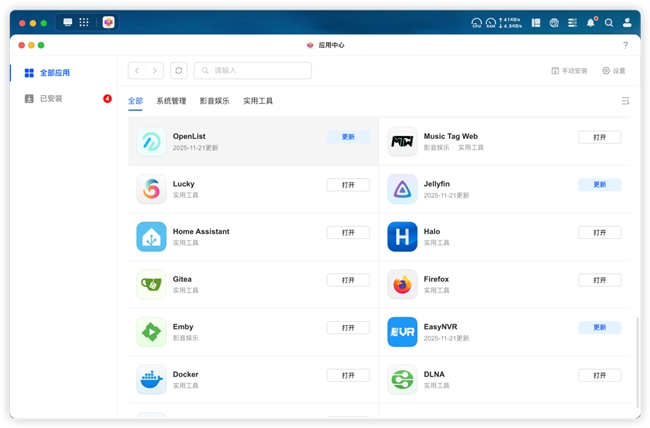Select 全部应用 in the sidebar
Screen dimensions: 650x428
click(63, 73)
